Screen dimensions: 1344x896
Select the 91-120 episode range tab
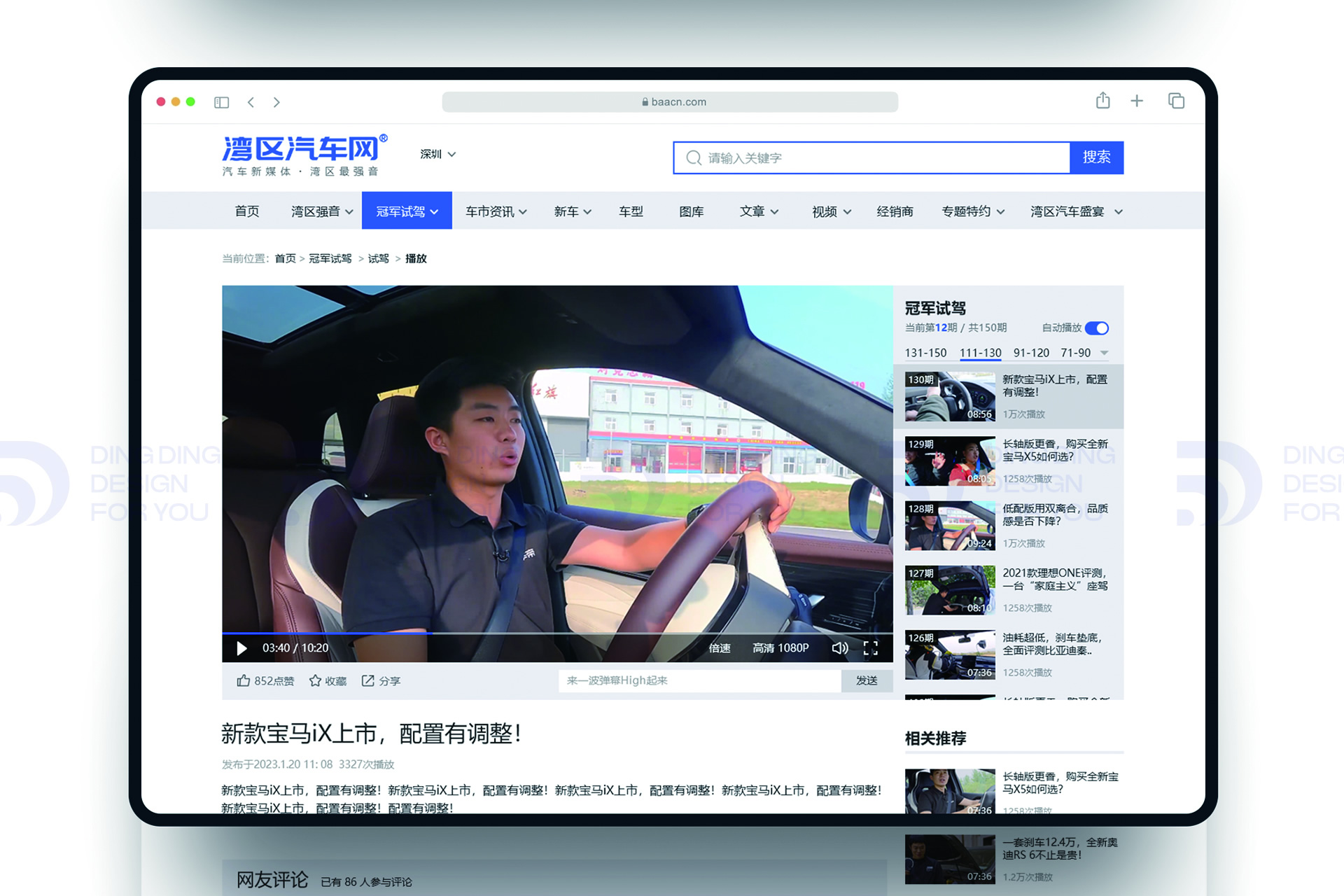[x=1031, y=353]
